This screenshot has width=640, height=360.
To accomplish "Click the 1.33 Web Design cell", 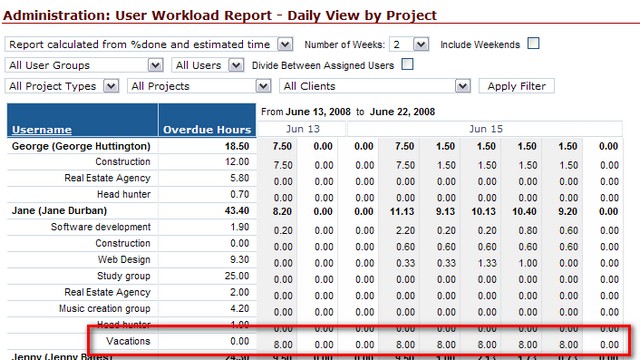I will pos(487,263).
